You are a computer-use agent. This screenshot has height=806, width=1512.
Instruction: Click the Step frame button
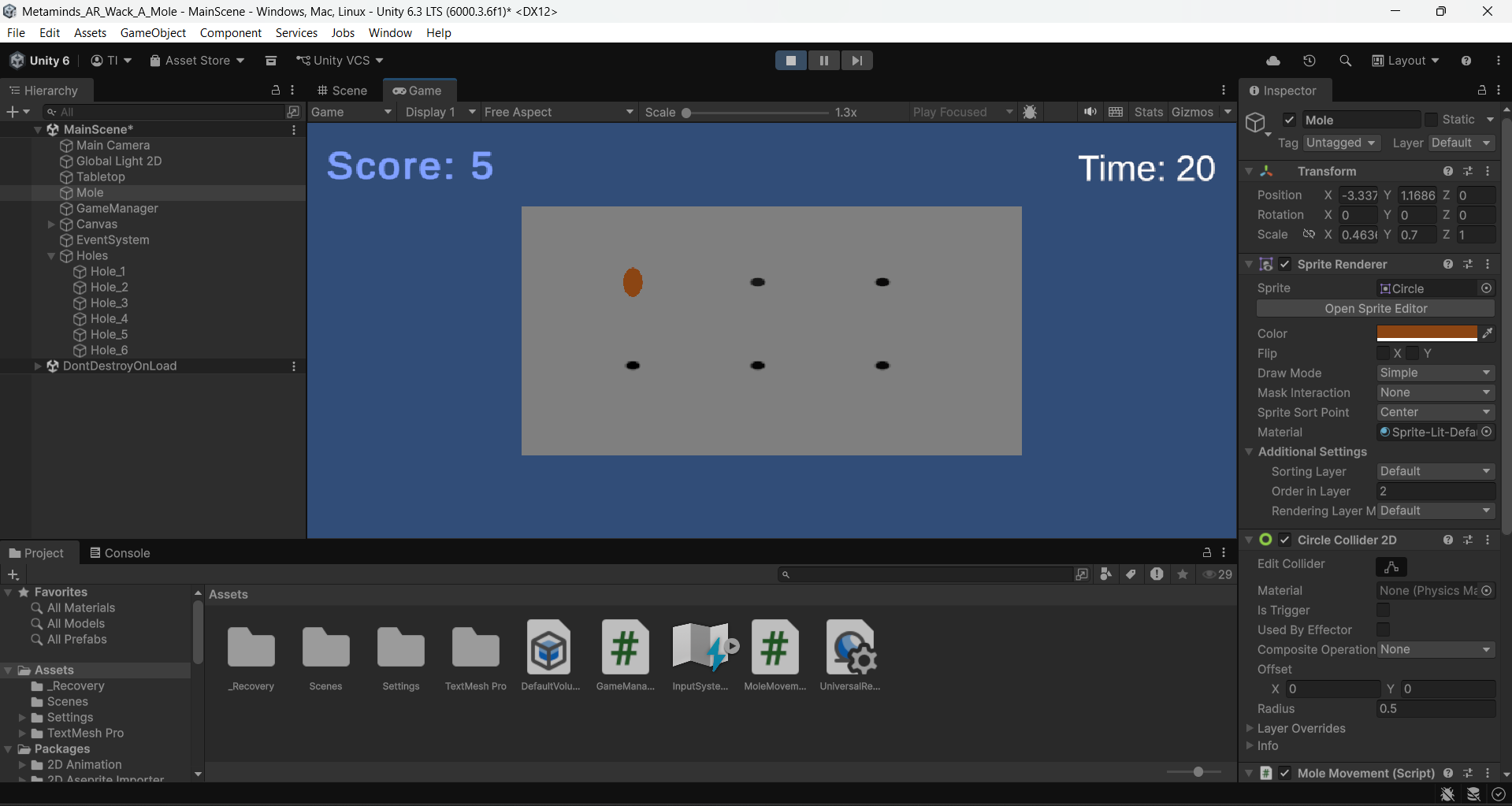tap(856, 61)
